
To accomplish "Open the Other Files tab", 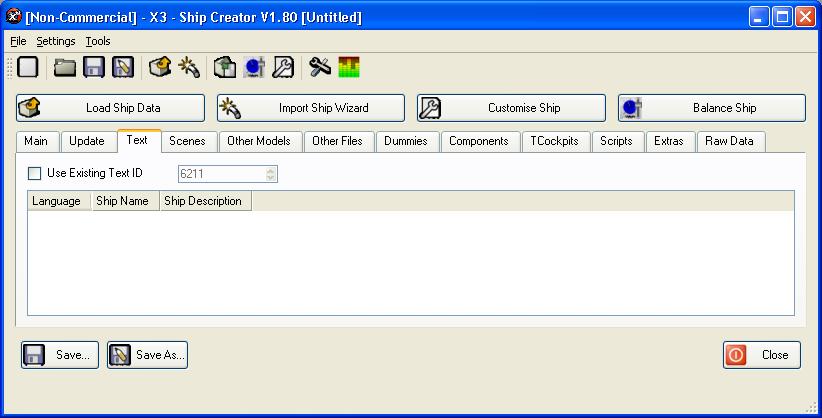I will click(x=337, y=141).
